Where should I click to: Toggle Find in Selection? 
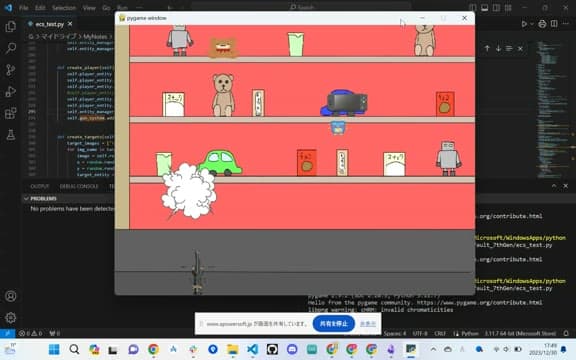(509, 48)
